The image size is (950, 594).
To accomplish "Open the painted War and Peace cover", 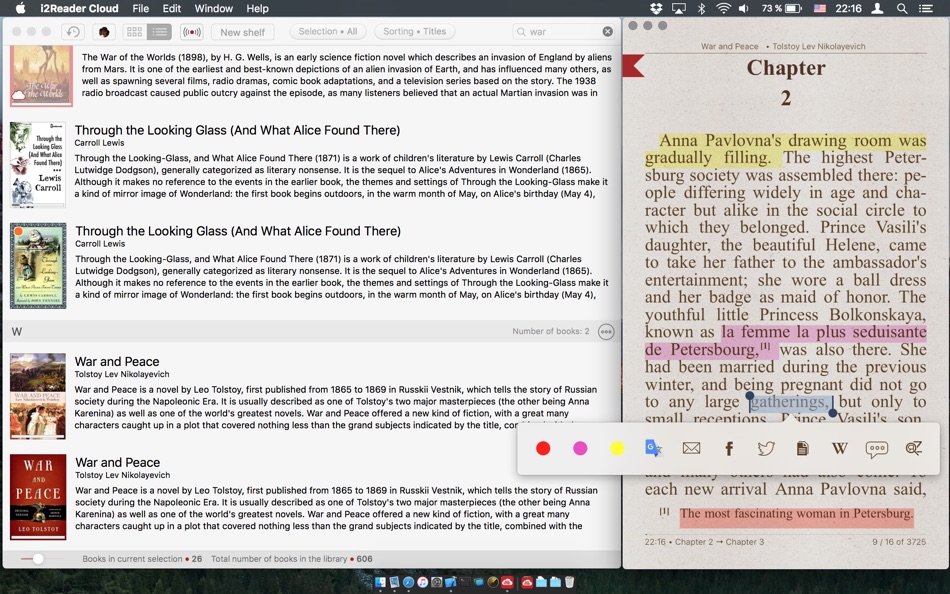I will 38,396.
